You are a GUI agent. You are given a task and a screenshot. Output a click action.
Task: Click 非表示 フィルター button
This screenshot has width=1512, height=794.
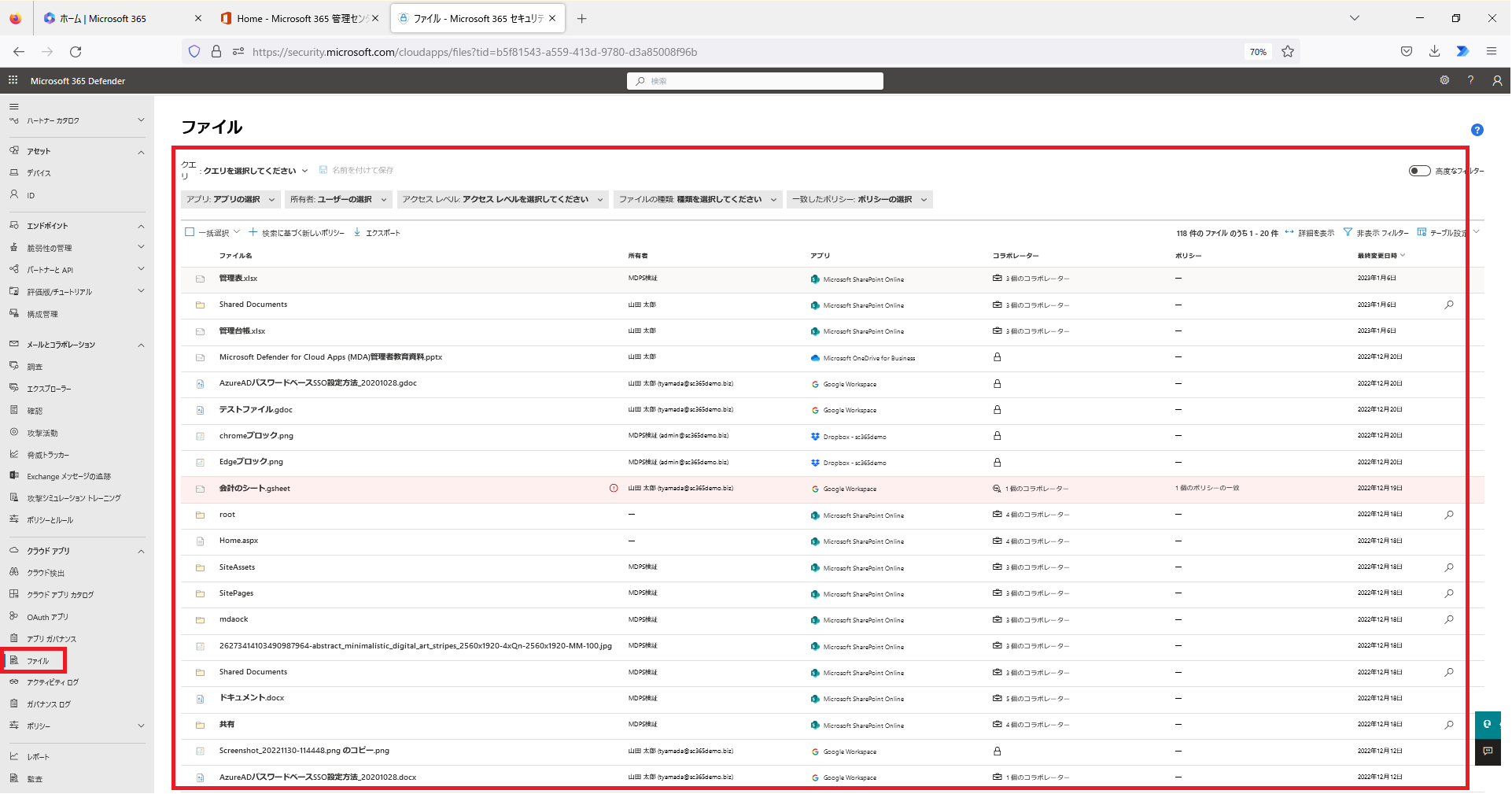[1376, 233]
